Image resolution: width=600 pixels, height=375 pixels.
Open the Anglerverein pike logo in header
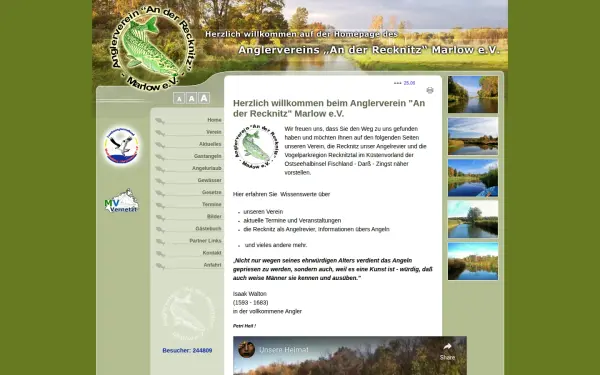tap(153, 48)
